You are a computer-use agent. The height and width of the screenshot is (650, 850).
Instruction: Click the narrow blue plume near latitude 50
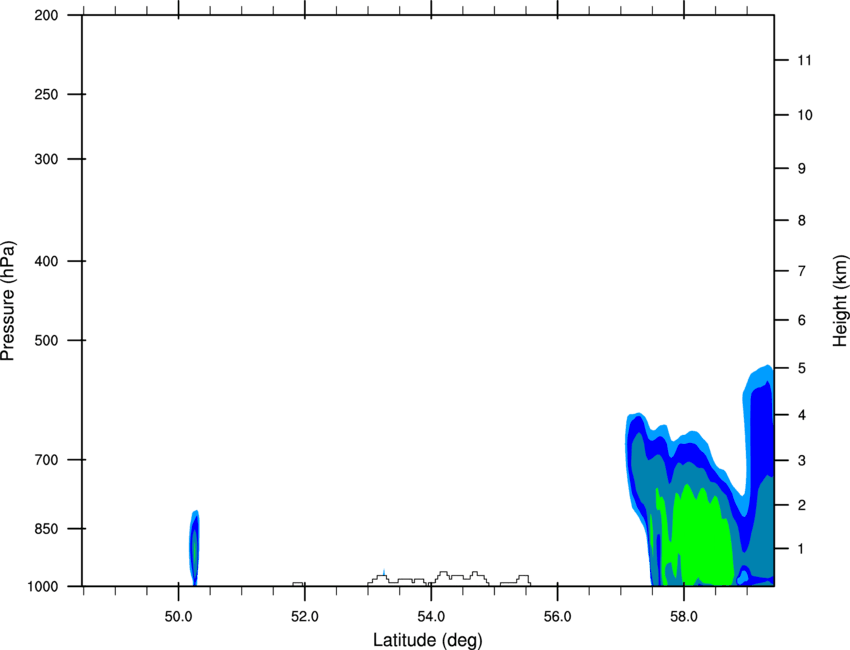[195, 548]
